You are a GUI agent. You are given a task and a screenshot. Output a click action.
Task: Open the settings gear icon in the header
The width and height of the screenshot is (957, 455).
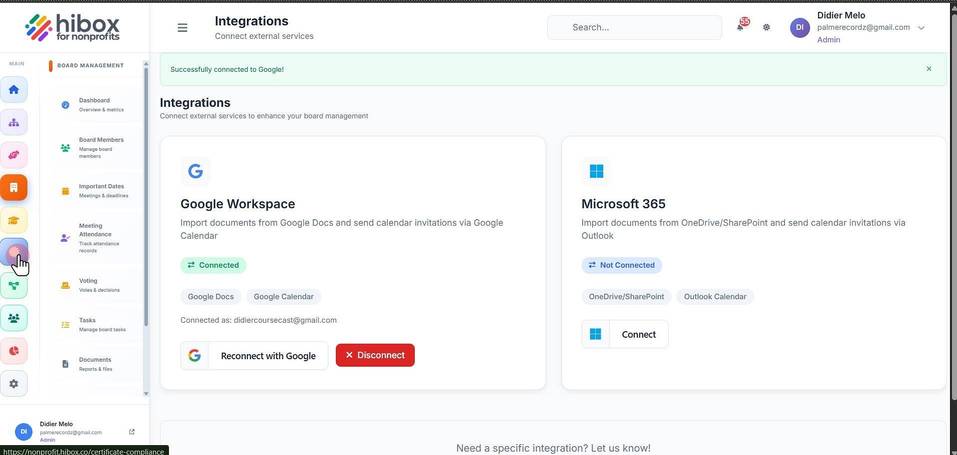[767, 27]
